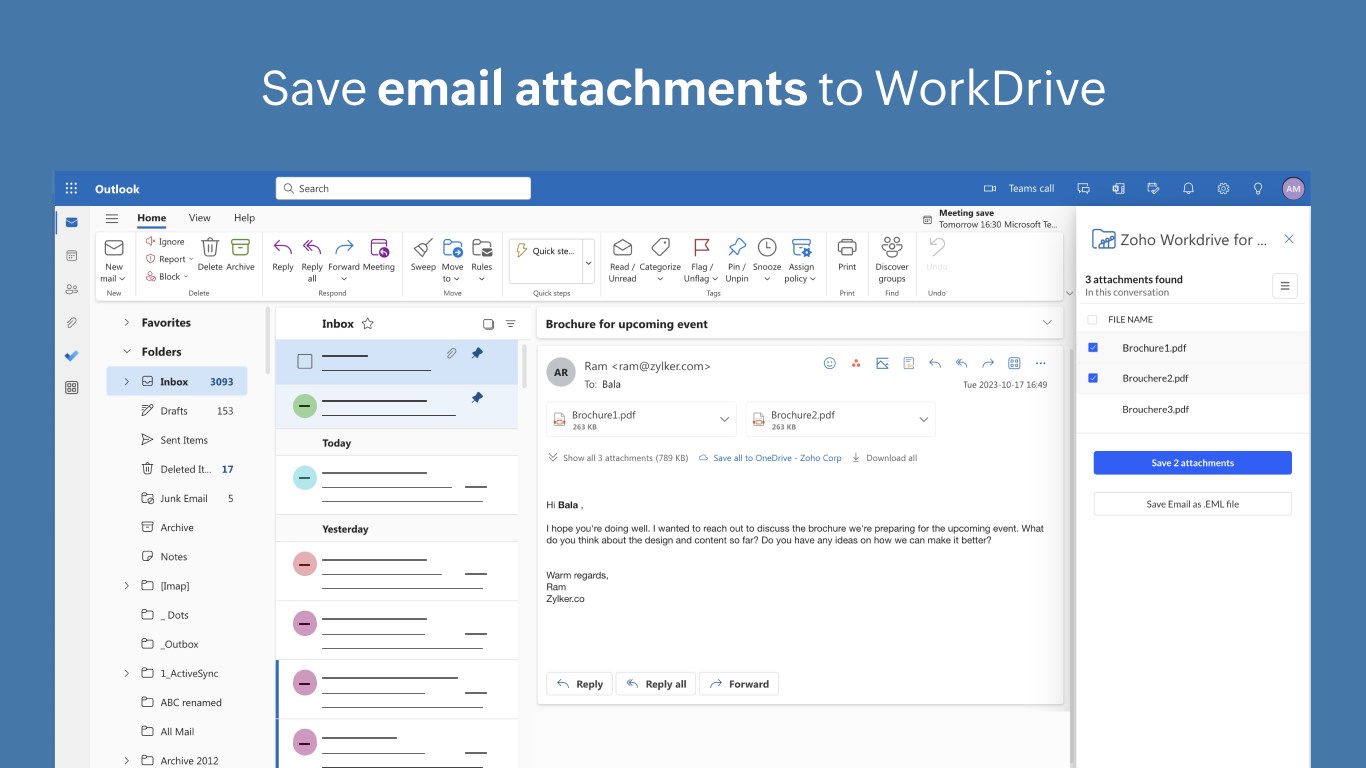Screen dimensions: 1366x768
Task: Open the To Do checkmark module
Action: click(x=71, y=355)
